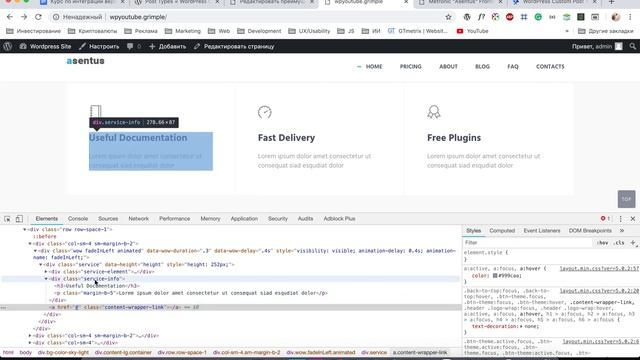Collapse the div row row-space-1 node

[x=24, y=229]
